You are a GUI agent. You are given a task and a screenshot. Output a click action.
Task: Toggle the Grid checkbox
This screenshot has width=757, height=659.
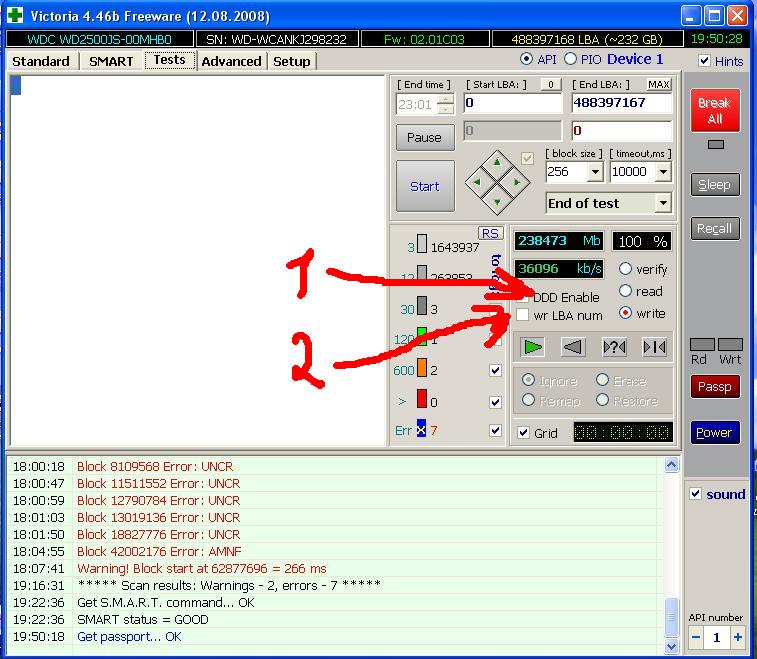coord(523,433)
